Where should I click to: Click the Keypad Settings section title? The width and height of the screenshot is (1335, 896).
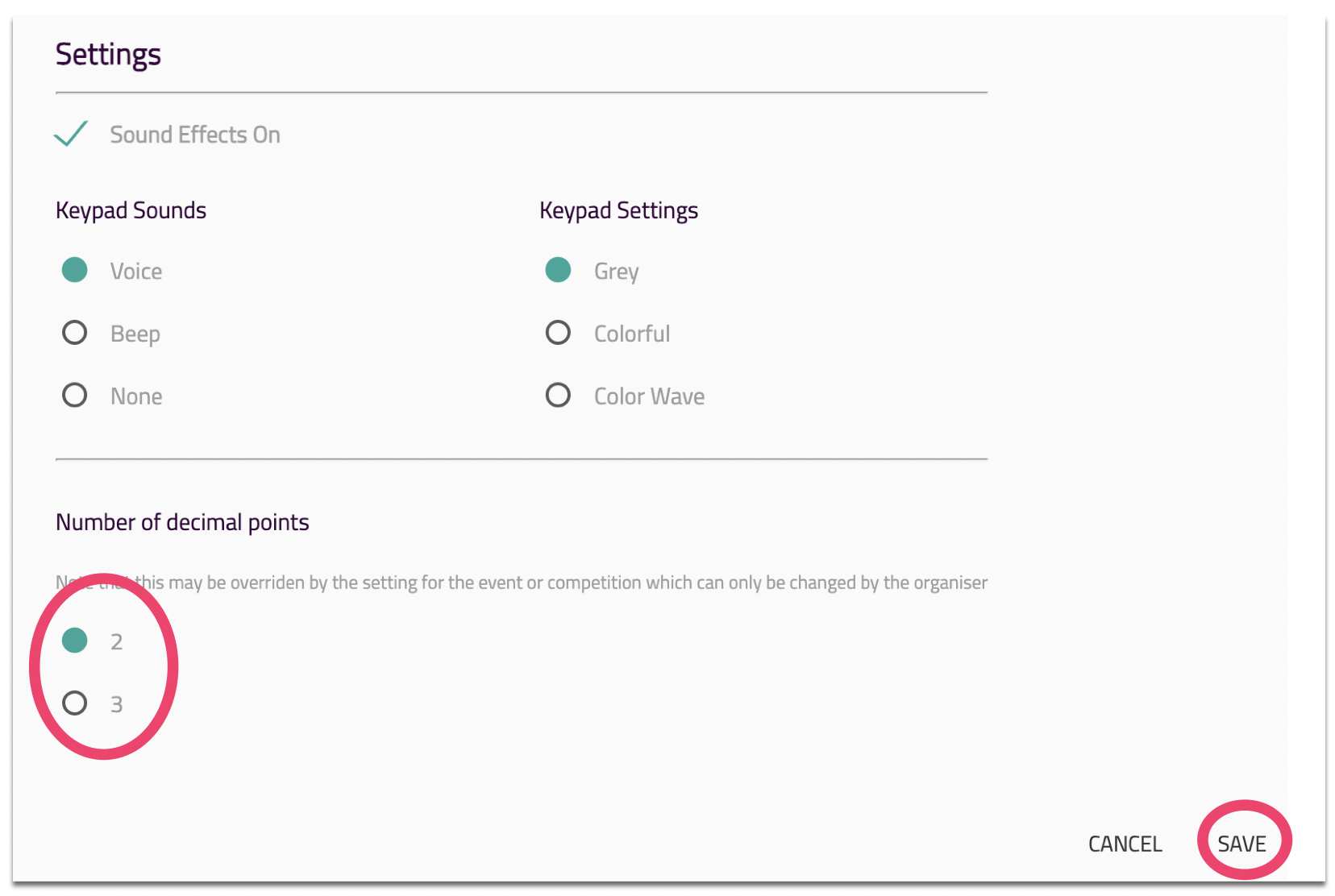coord(618,210)
